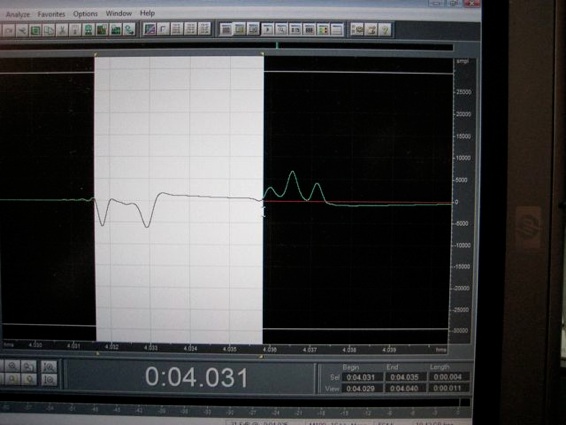Click the Sel Begin field 0:04.031
The image size is (566, 425).
coord(360,377)
